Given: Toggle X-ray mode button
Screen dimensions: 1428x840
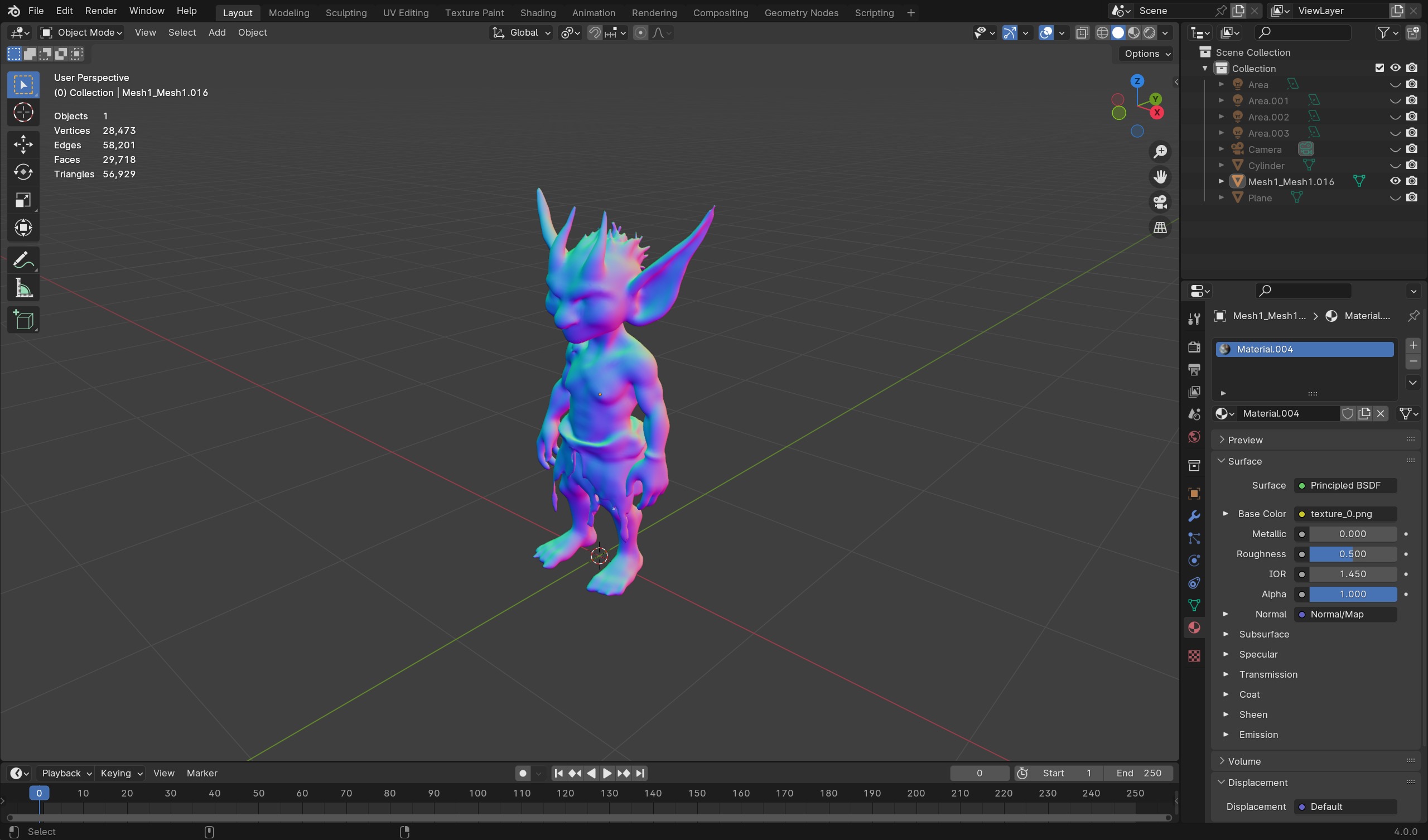Looking at the screenshot, I should (x=1082, y=33).
